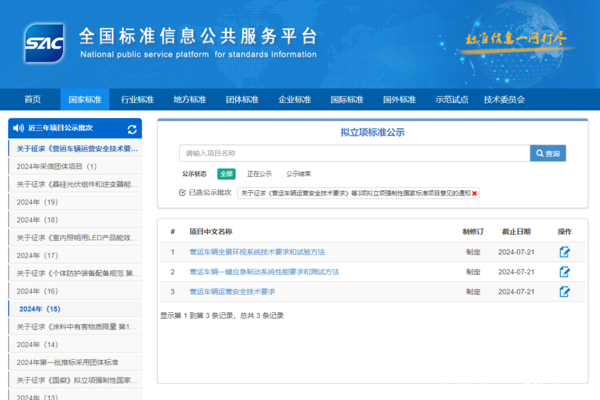The width and height of the screenshot is (600, 400).
Task: Open the 国家标准 navigation tab
Action: click(x=85, y=100)
